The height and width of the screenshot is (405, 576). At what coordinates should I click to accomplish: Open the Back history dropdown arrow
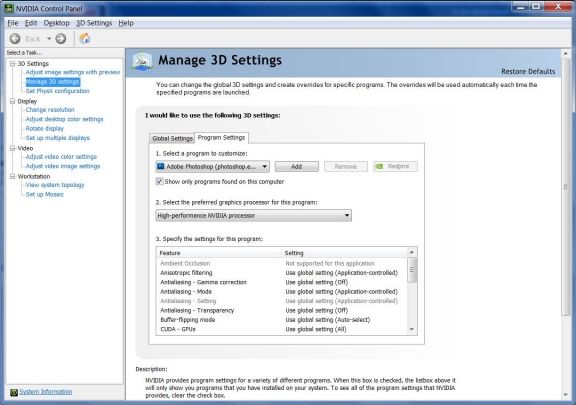pyautogui.click(x=49, y=39)
